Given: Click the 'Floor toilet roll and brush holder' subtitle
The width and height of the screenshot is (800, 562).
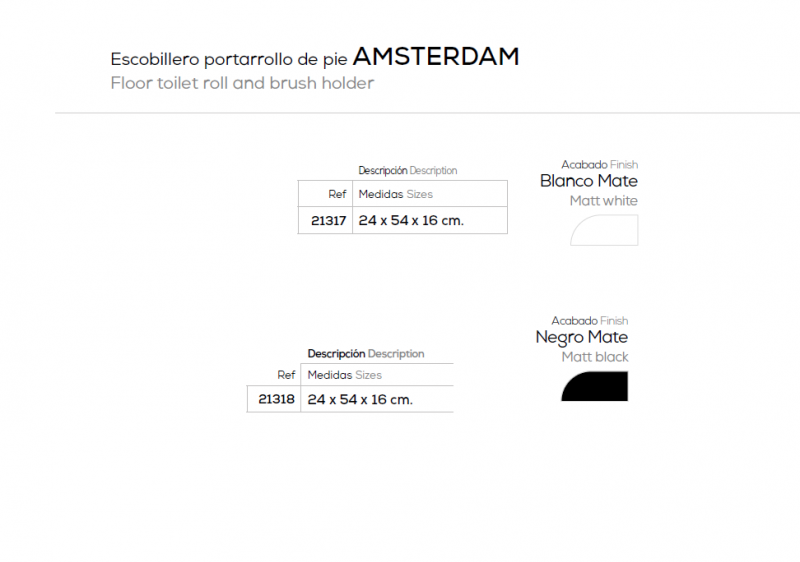Looking at the screenshot, I should click(242, 83).
